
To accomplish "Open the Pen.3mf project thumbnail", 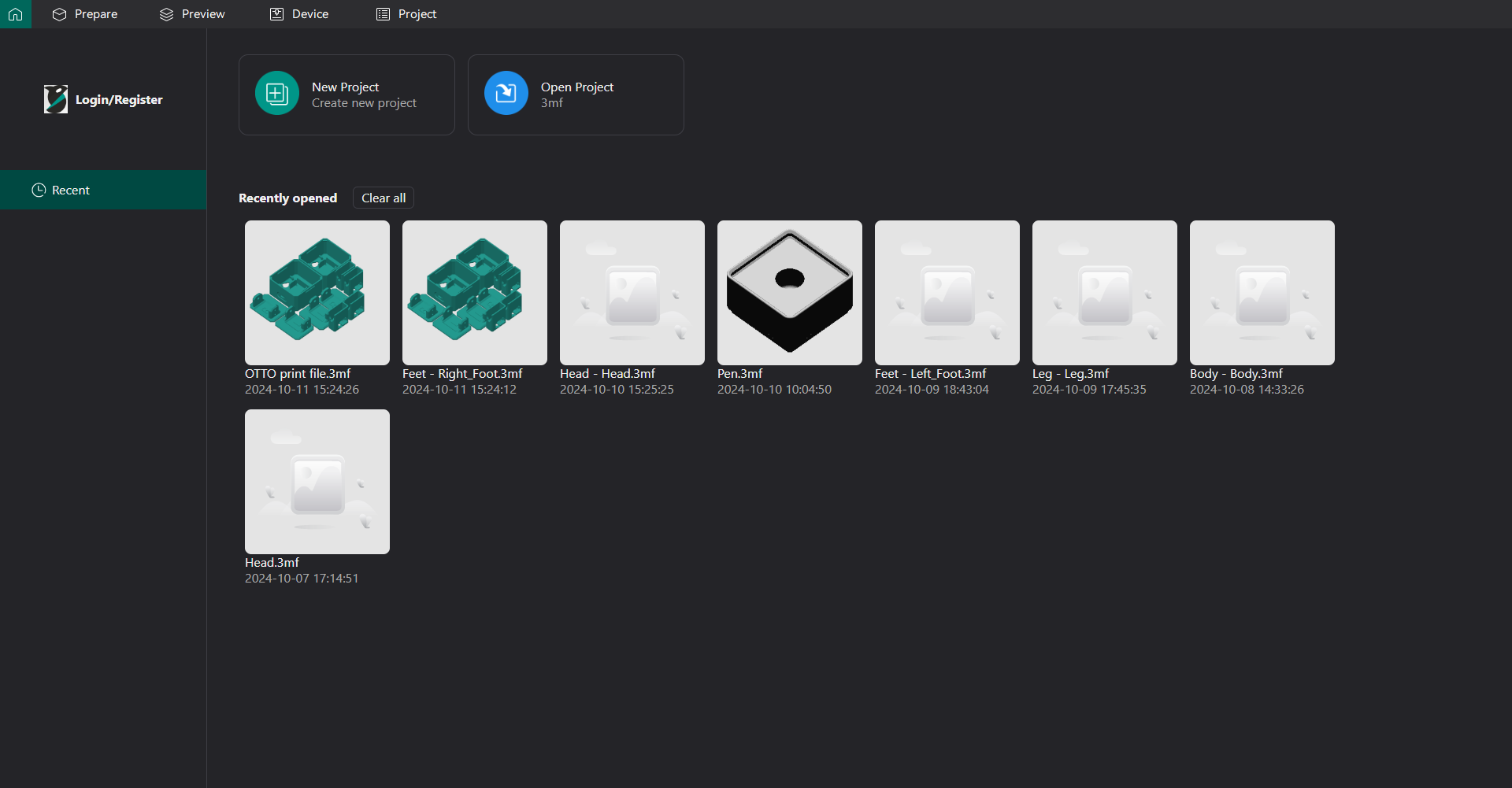I will [x=789, y=292].
